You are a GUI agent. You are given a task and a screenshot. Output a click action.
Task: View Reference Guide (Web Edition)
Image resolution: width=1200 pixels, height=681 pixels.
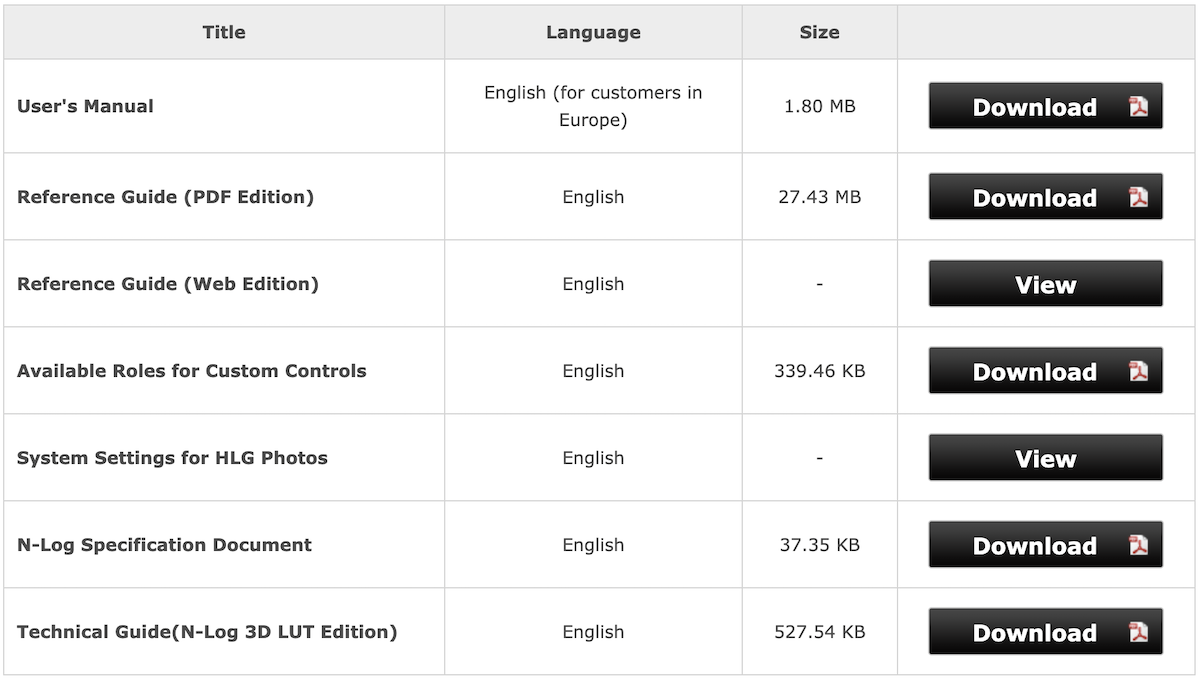point(1045,284)
